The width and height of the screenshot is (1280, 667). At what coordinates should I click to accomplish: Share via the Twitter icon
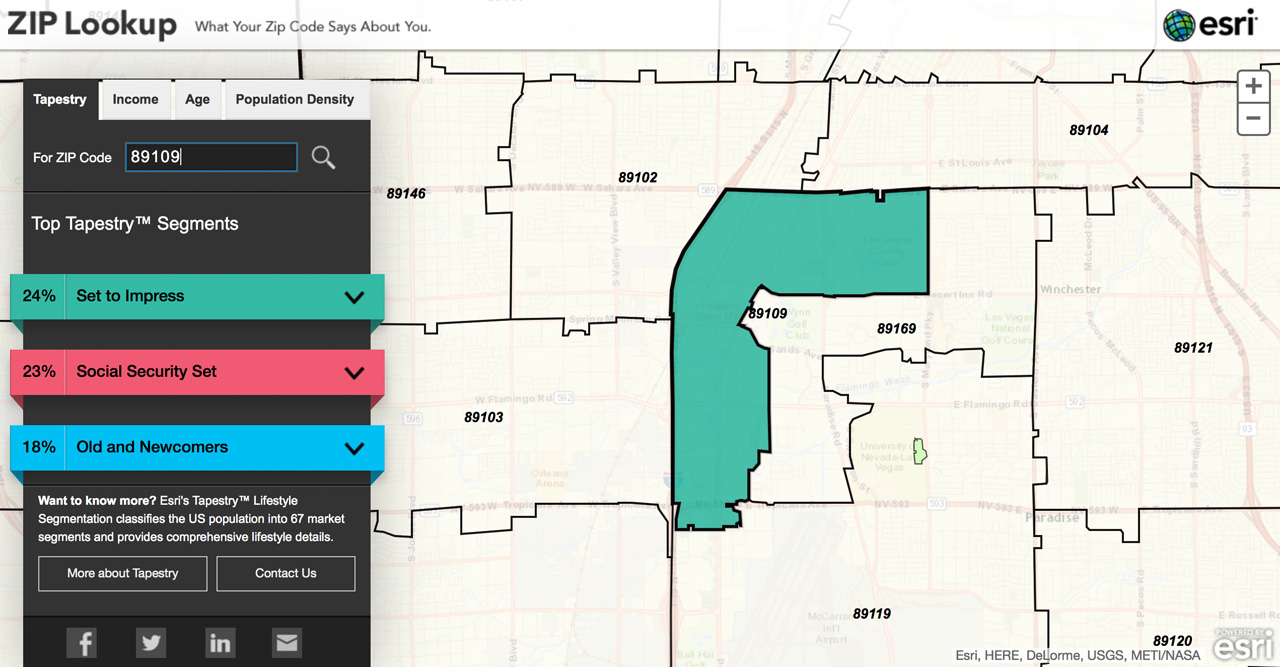coord(151,642)
